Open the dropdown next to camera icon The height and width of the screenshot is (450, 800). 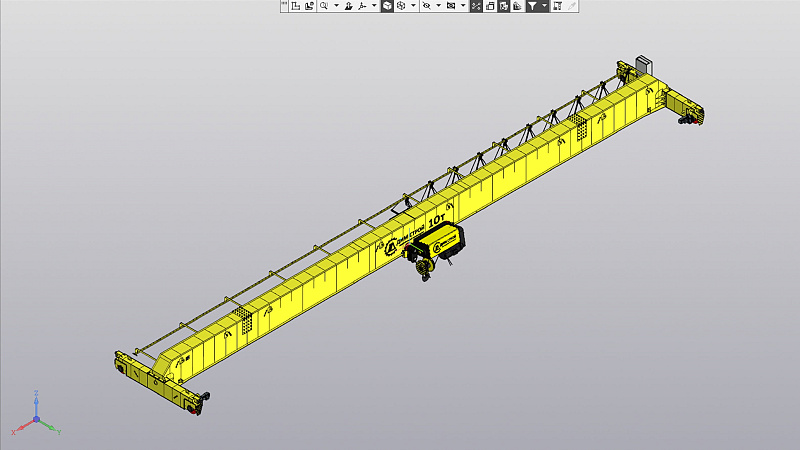point(463,6)
